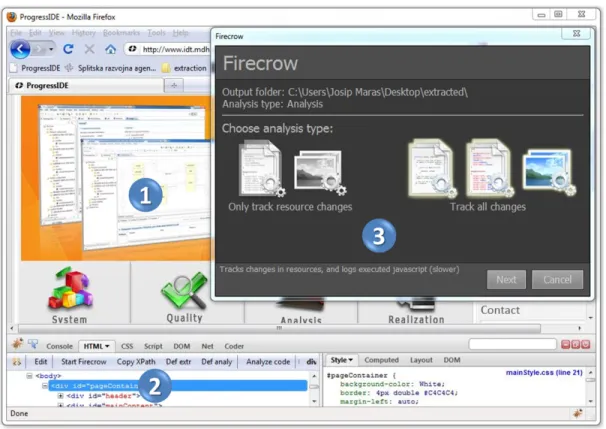Open the History menu
The height and width of the screenshot is (429, 606).
(83, 33)
